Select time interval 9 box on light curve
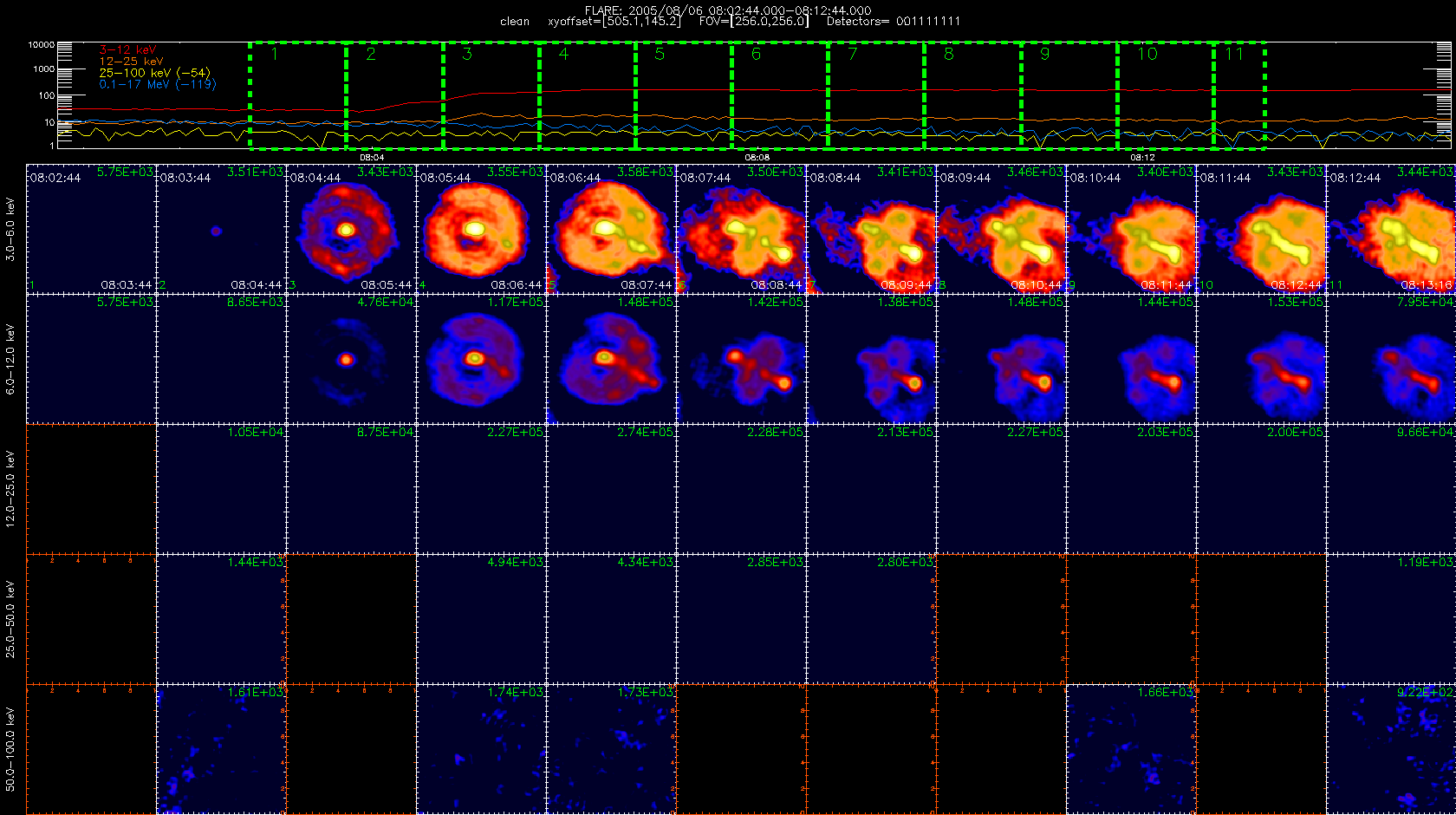This screenshot has height=815, width=1456. 1069,95
